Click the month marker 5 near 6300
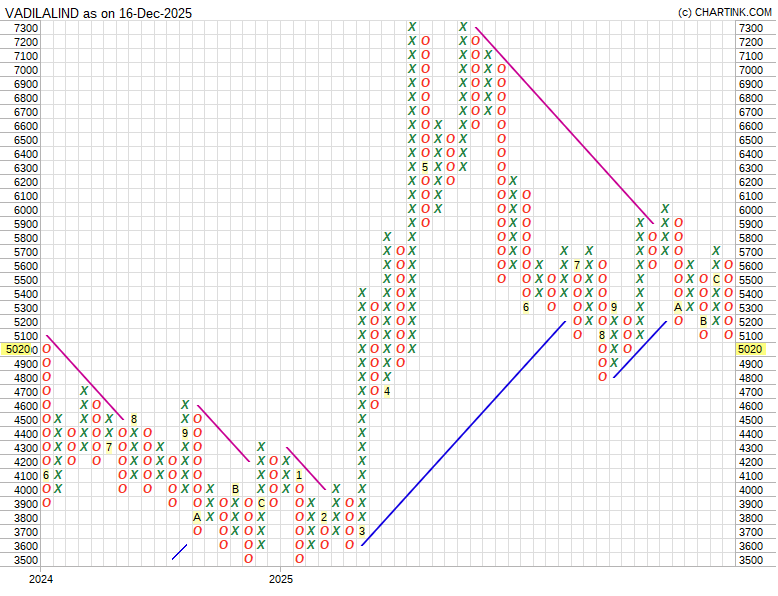Image resolution: width=778 pixels, height=596 pixels. 425,167
